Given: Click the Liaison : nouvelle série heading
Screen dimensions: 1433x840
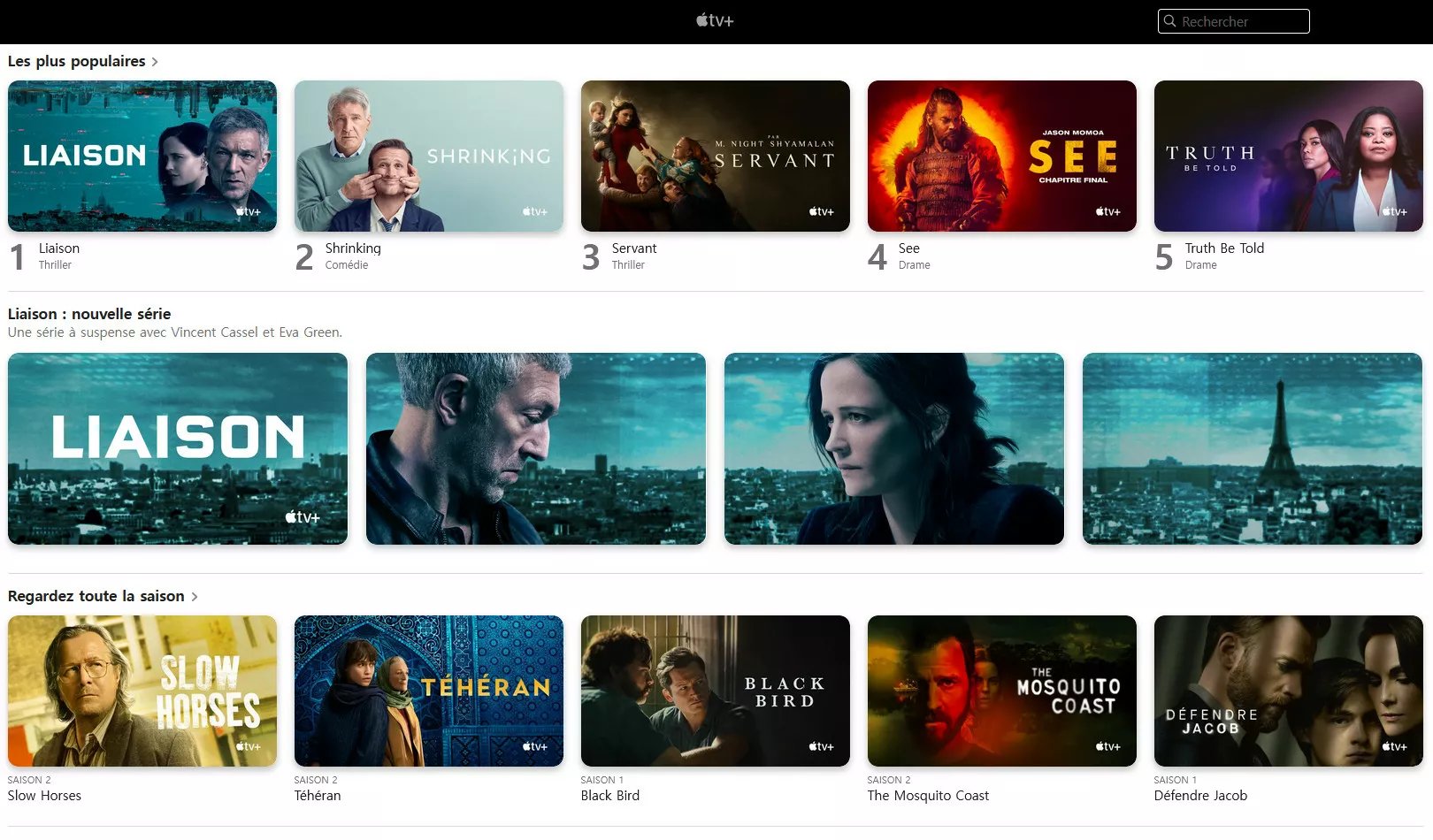Looking at the screenshot, I should pos(89,314).
